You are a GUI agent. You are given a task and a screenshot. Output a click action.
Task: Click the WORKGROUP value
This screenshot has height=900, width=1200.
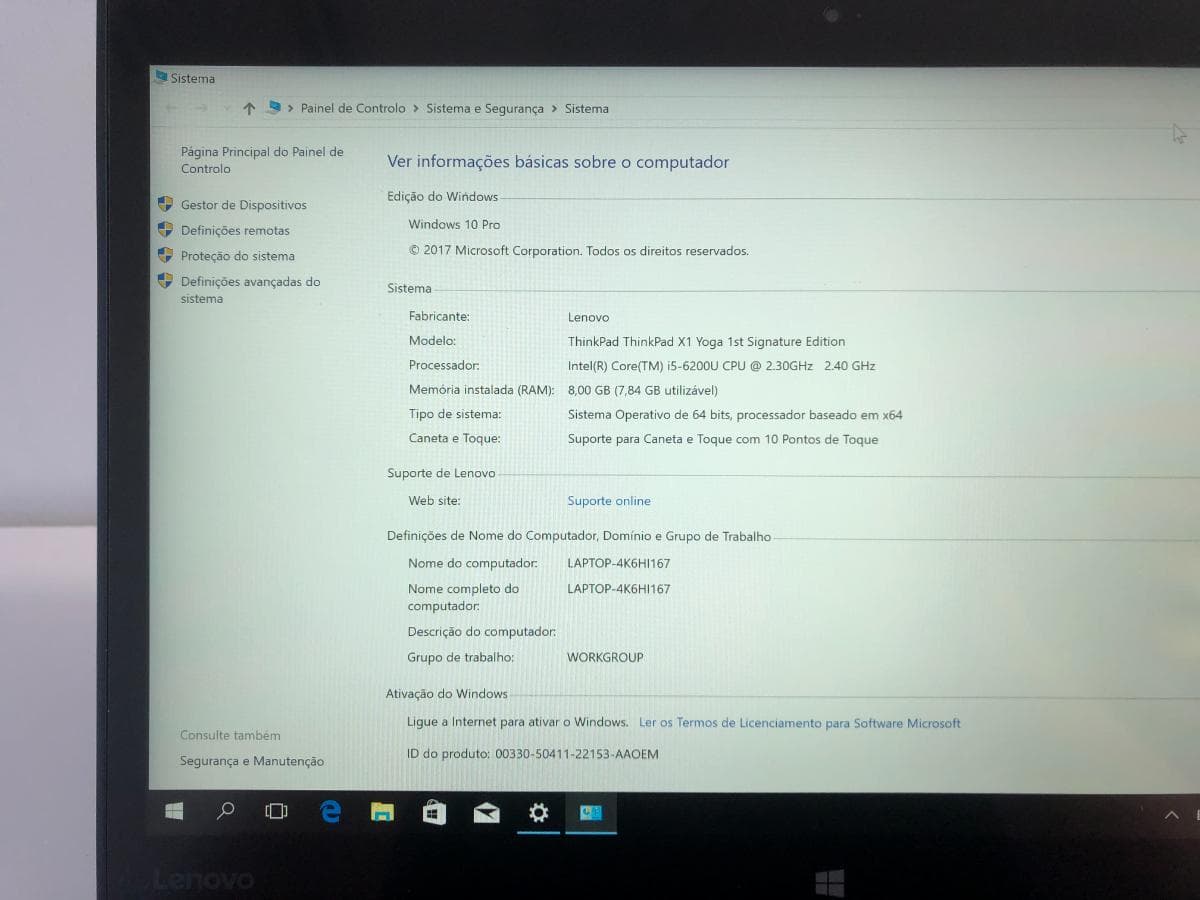605,657
